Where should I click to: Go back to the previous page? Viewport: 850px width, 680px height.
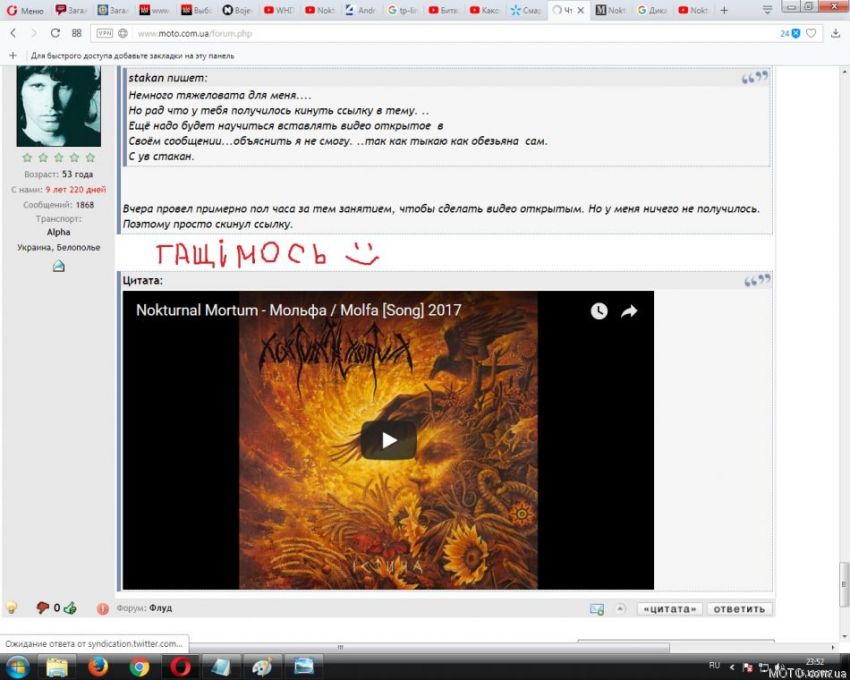click(14, 33)
